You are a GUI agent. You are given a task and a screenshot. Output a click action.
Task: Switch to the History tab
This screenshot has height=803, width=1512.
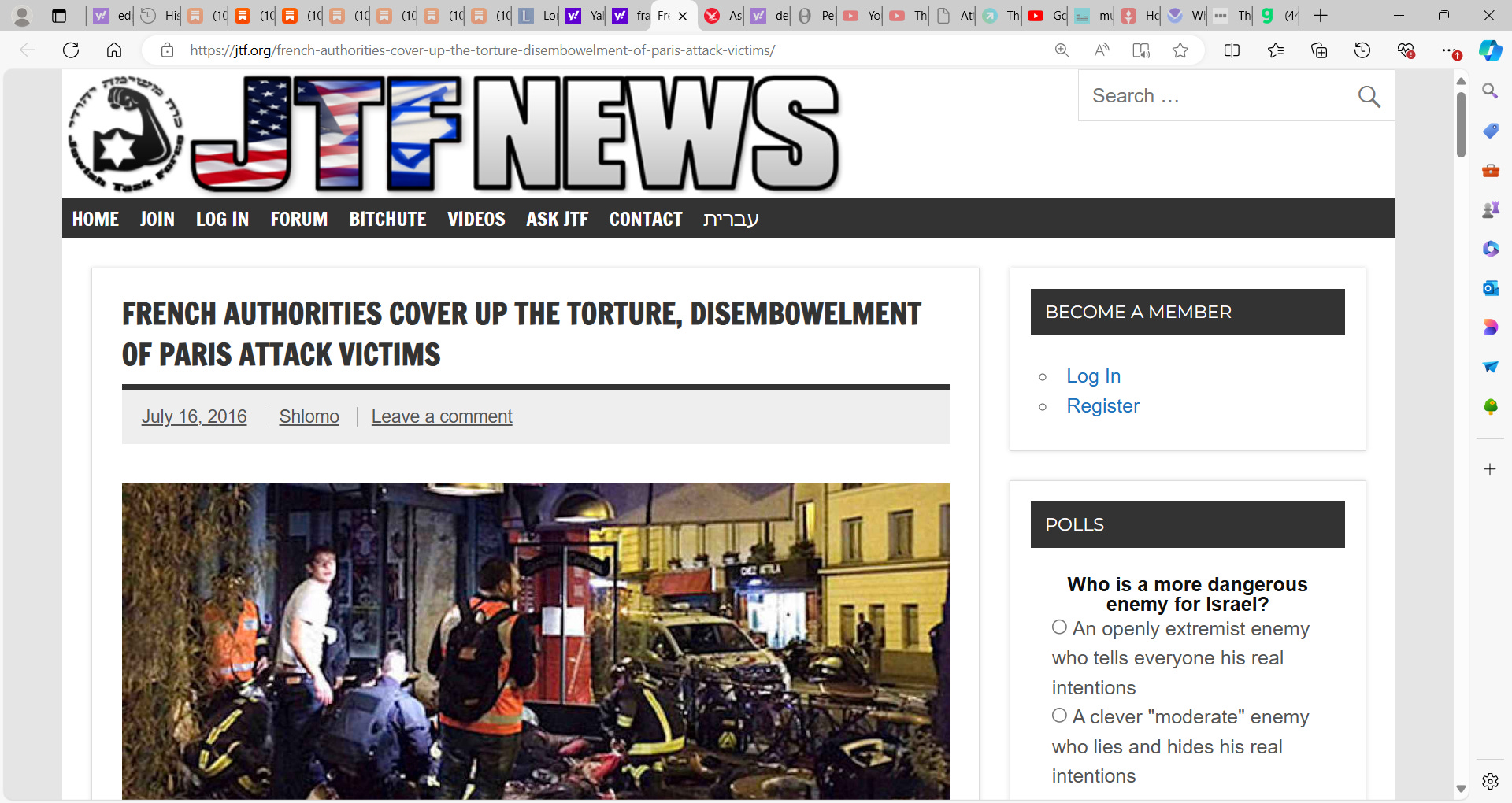(x=160, y=16)
